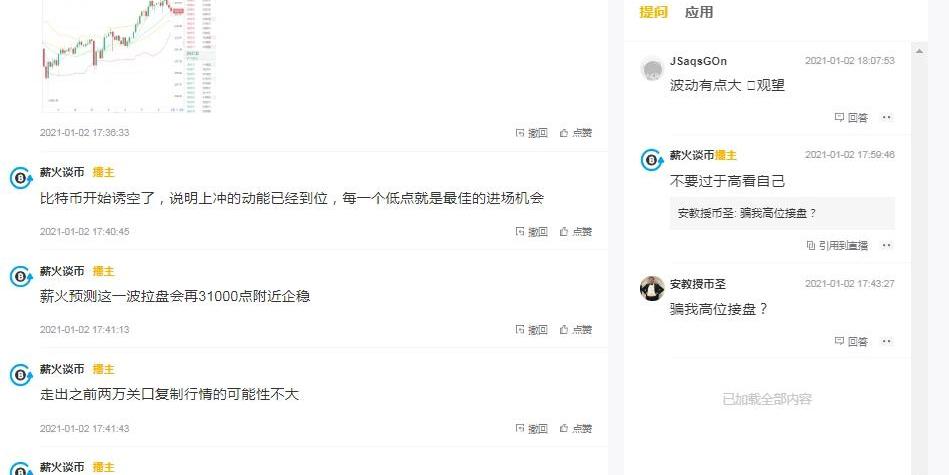Click 回答 under 安教授币圣's question

[851, 342]
